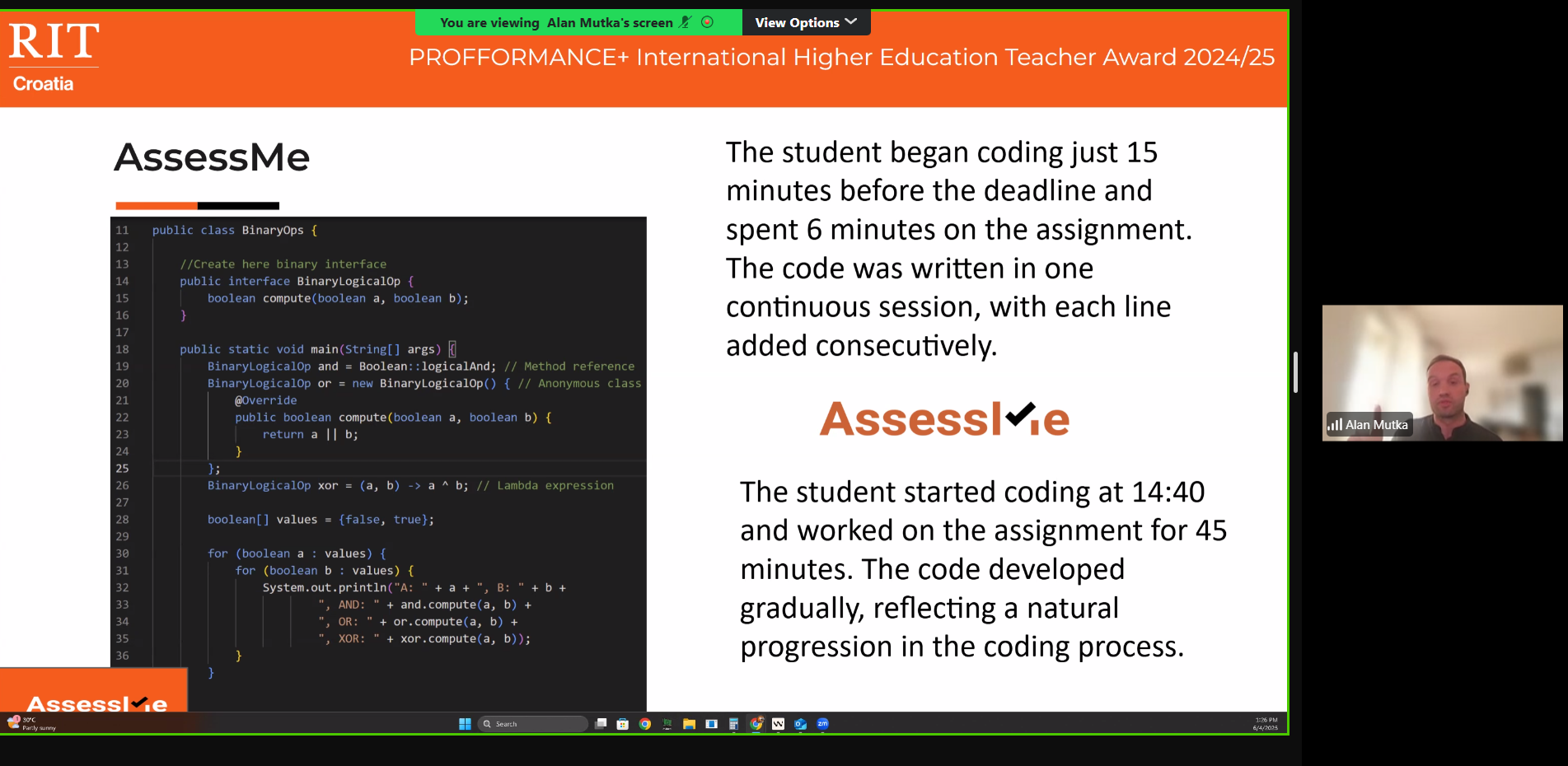Open the clock and date in system tray
The image size is (1568, 766).
click(1265, 724)
